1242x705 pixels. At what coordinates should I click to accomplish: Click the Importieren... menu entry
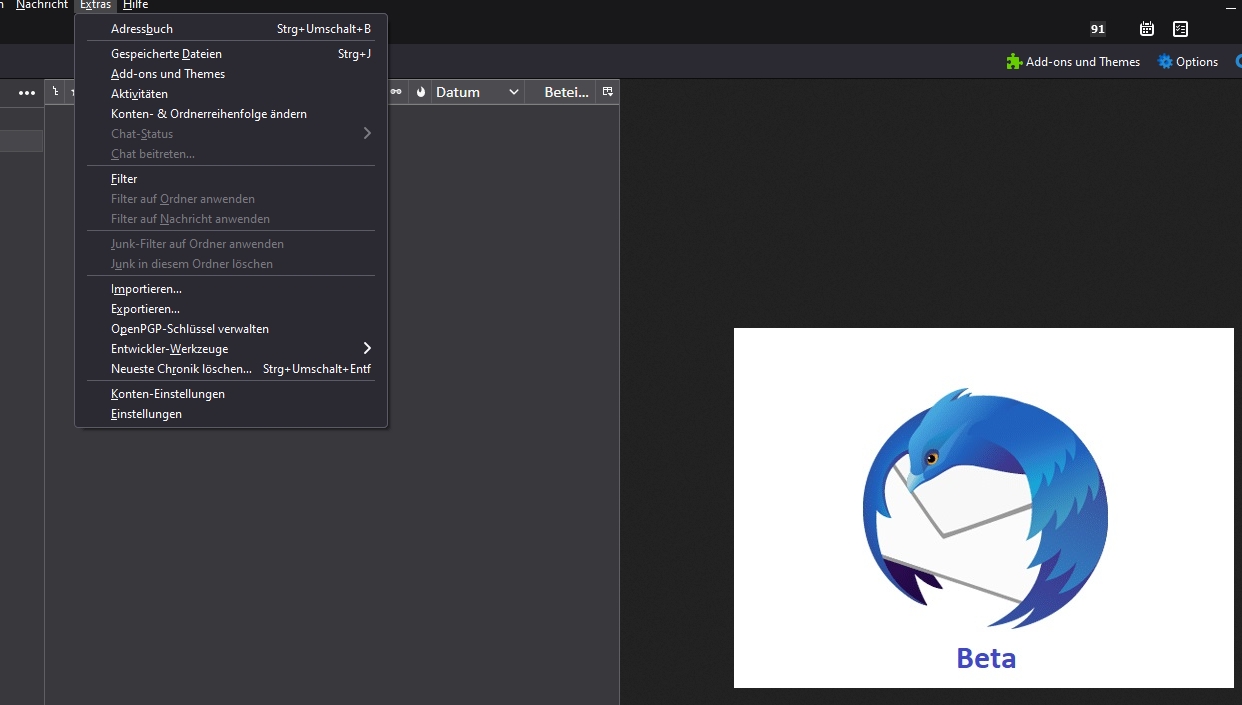(146, 289)
